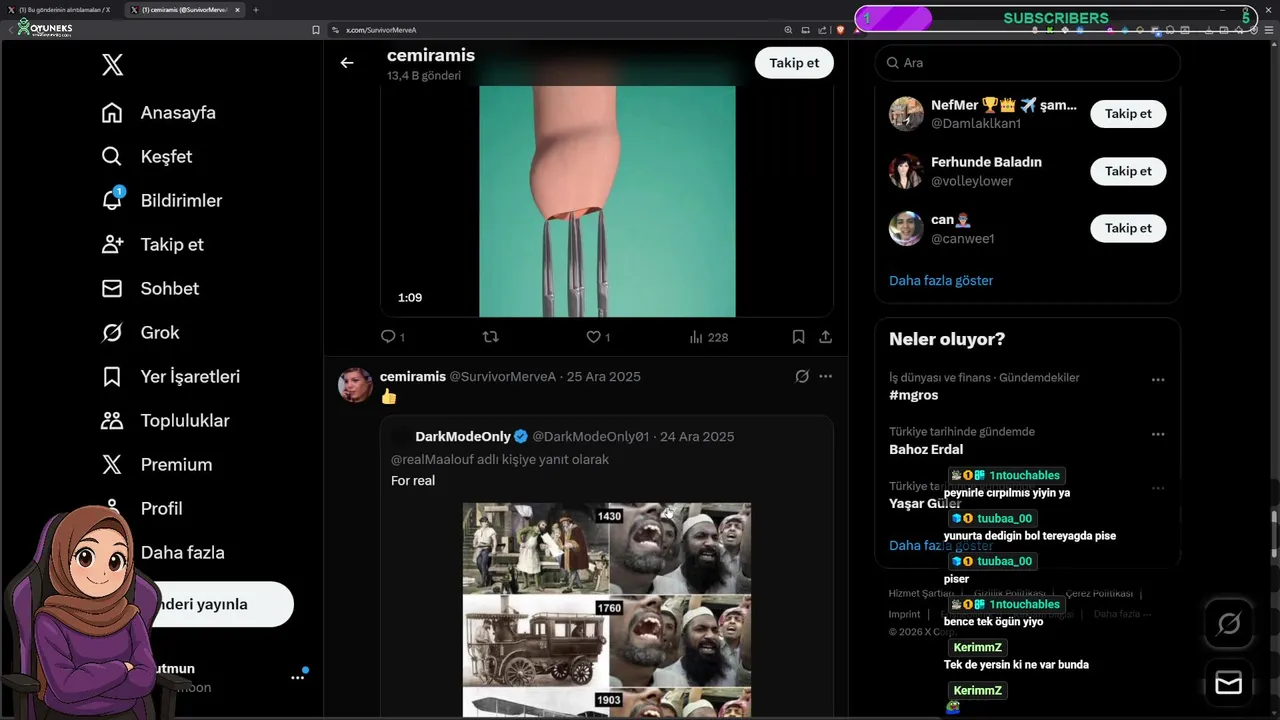The width and height of the screenshot is (1280, 720).
Task: Open more options on the cemiramis post
Action: click(825, 376)
